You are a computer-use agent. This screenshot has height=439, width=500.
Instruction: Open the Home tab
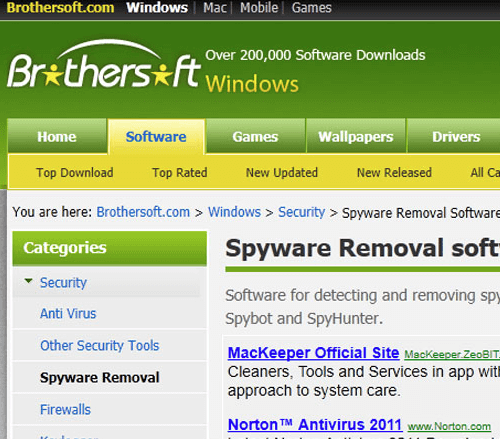click(57, 136)
